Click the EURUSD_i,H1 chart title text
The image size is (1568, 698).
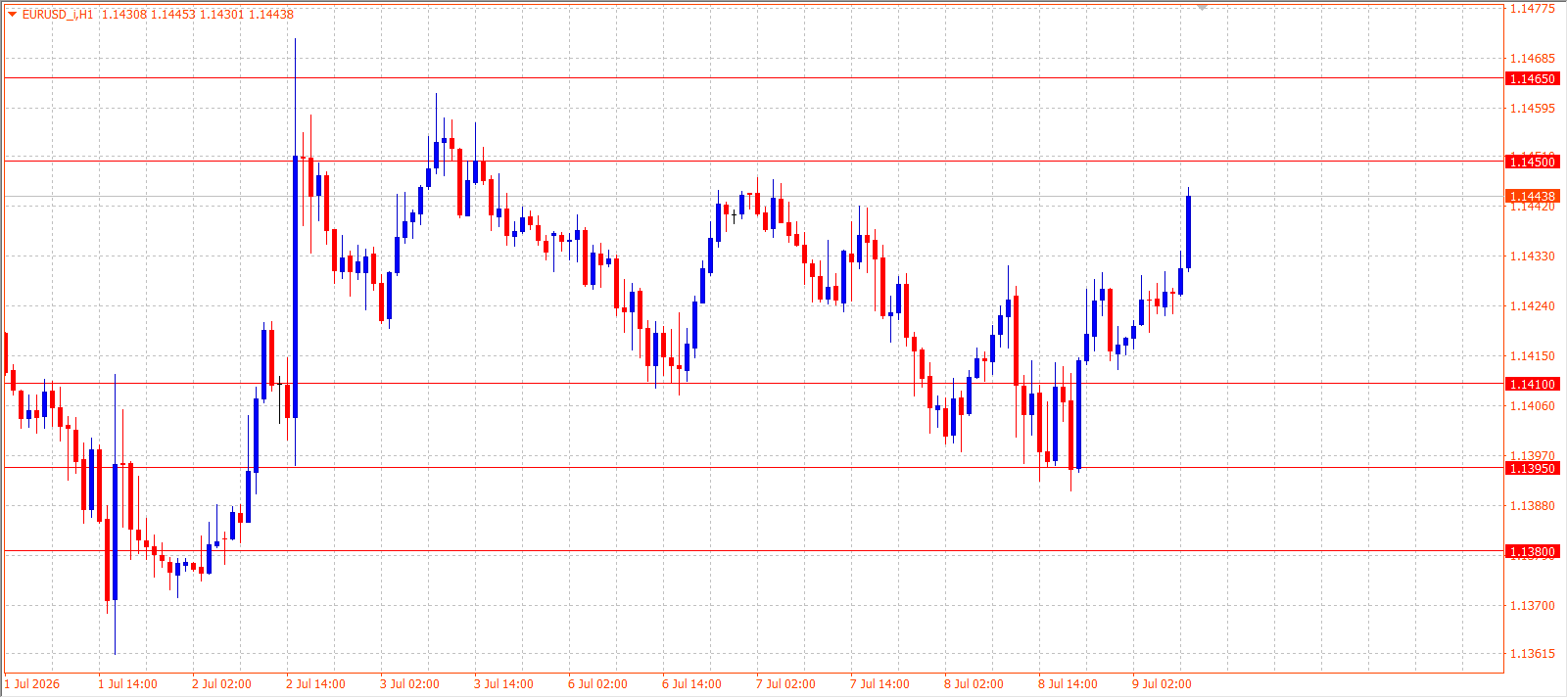(x=58, y=15)
